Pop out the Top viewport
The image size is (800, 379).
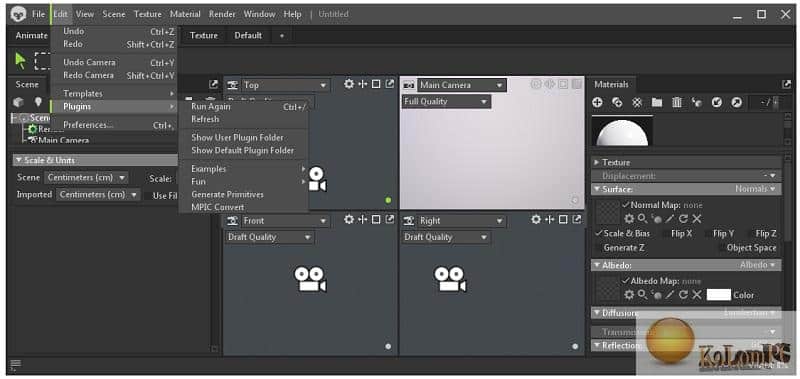pyautogui.click(x=390, y=84)
